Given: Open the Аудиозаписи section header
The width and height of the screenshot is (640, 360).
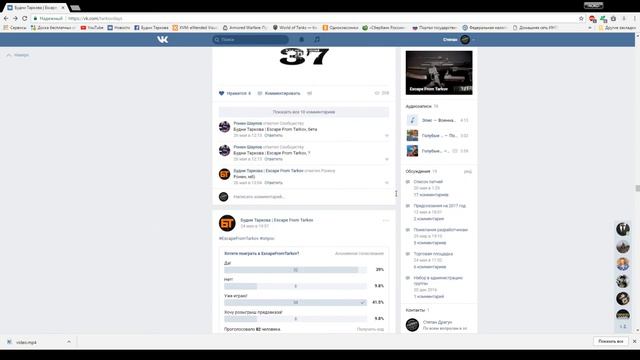Looking at the screenshot, I should (418, 106).
